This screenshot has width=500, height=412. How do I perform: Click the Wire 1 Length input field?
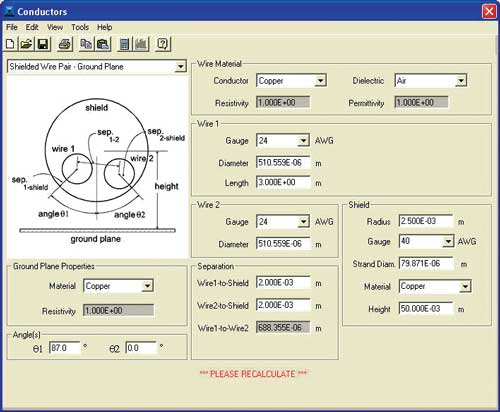[x=283, y=183]
